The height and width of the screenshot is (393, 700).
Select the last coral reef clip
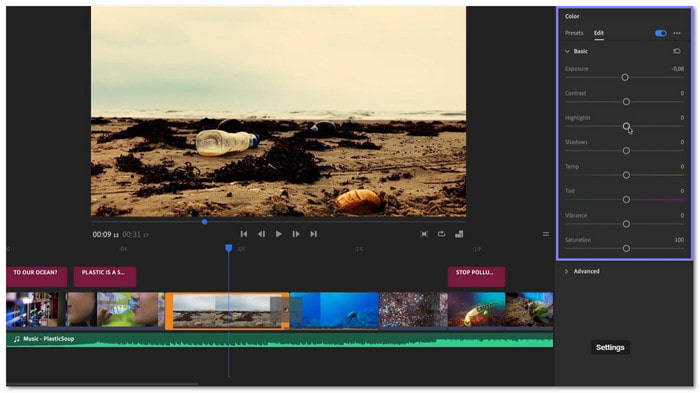click(529, 310)
